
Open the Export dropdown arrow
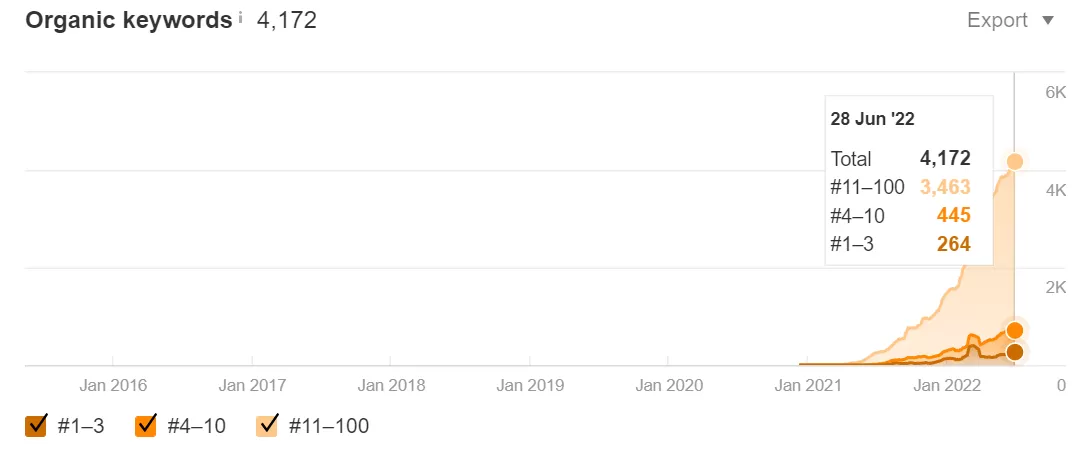[x=1048, y=21]
